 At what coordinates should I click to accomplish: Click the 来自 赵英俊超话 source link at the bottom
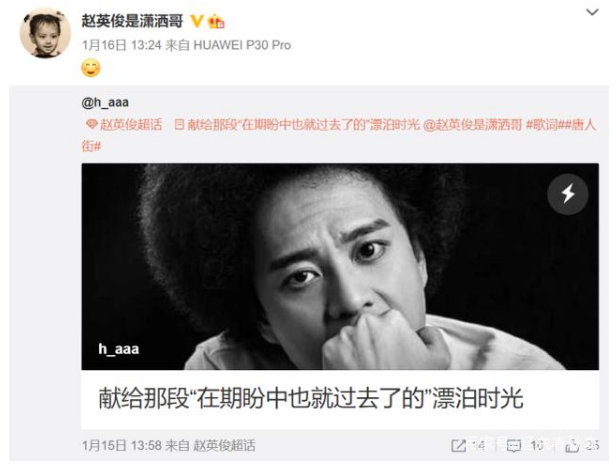pyautogui.click(x=210, y=446)
